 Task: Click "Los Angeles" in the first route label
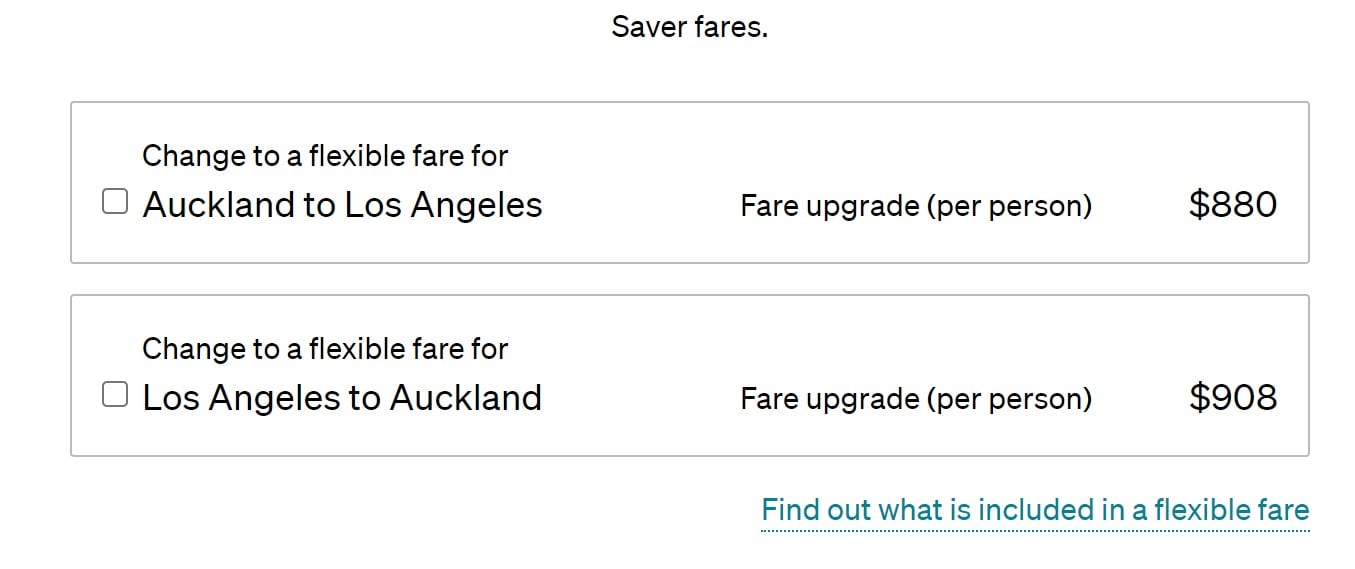(x=443, y=205)
